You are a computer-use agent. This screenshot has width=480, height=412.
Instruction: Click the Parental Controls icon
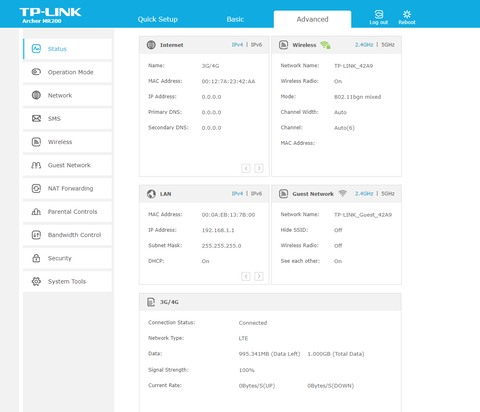click(x=36, y=212)
